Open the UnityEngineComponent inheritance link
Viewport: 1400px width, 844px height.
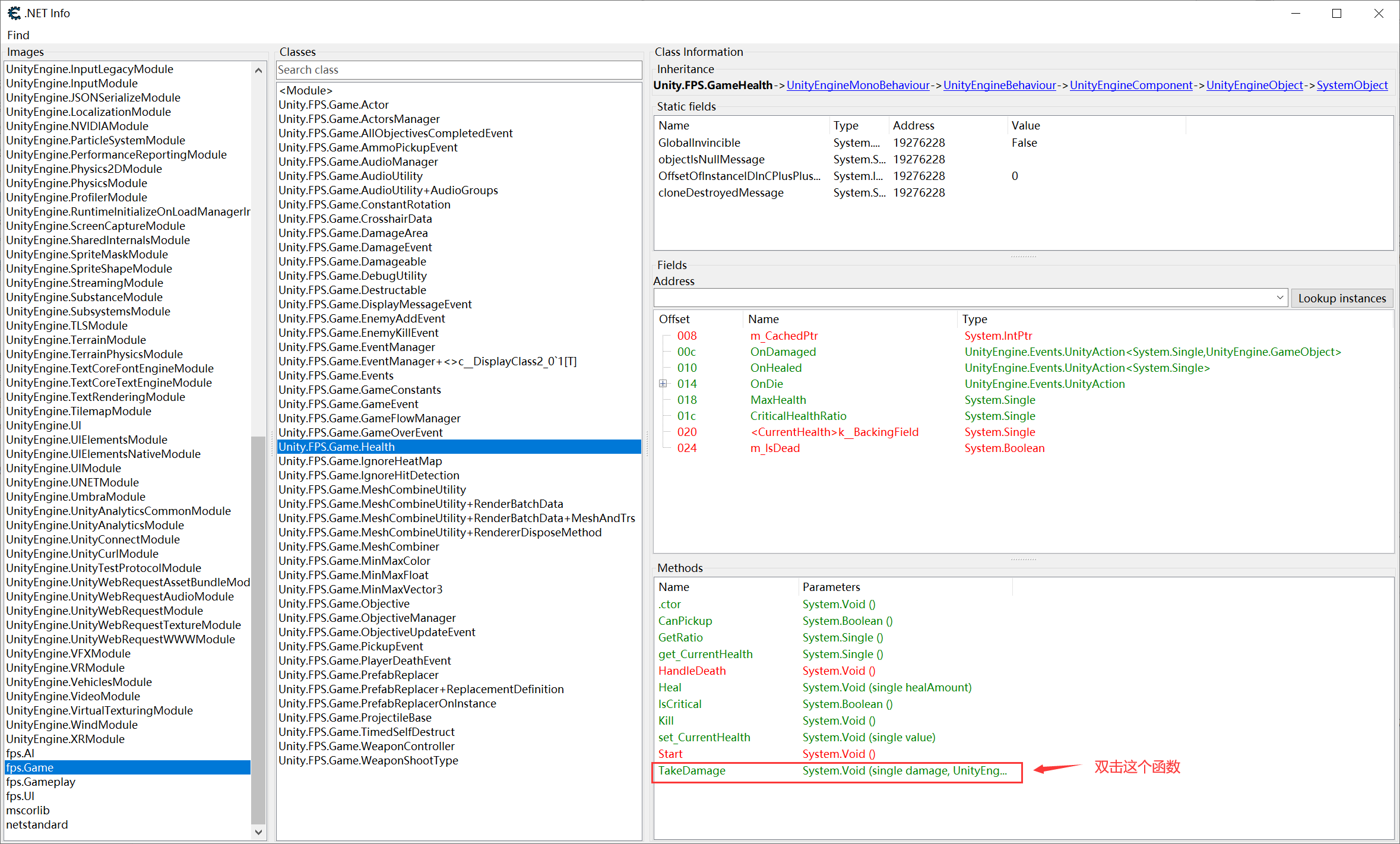pos(1130,85)
